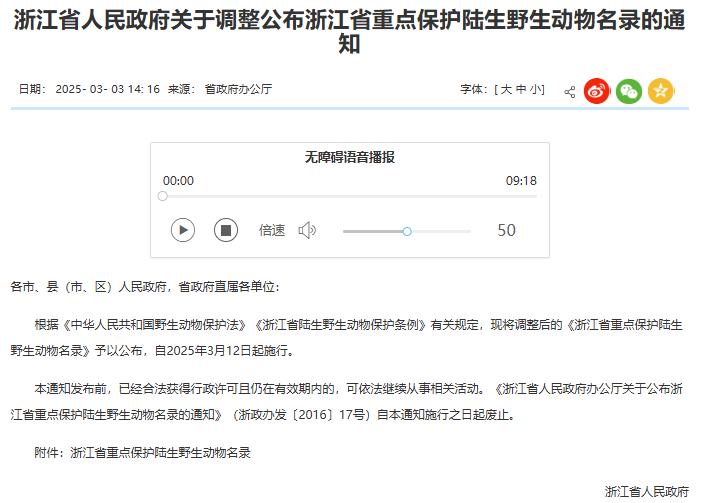Click the share icon beside font size
This screenshot has width=702, height=503.
pyautogui.click(x=570, y=91)
